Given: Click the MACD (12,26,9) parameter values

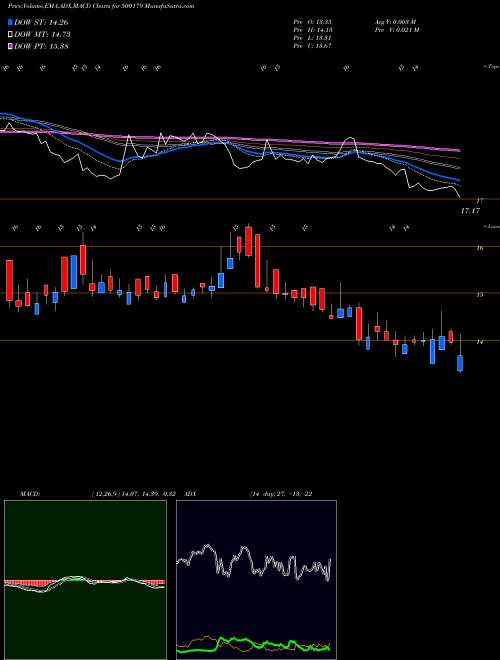Looking at the screenshot, I should 136,494.
